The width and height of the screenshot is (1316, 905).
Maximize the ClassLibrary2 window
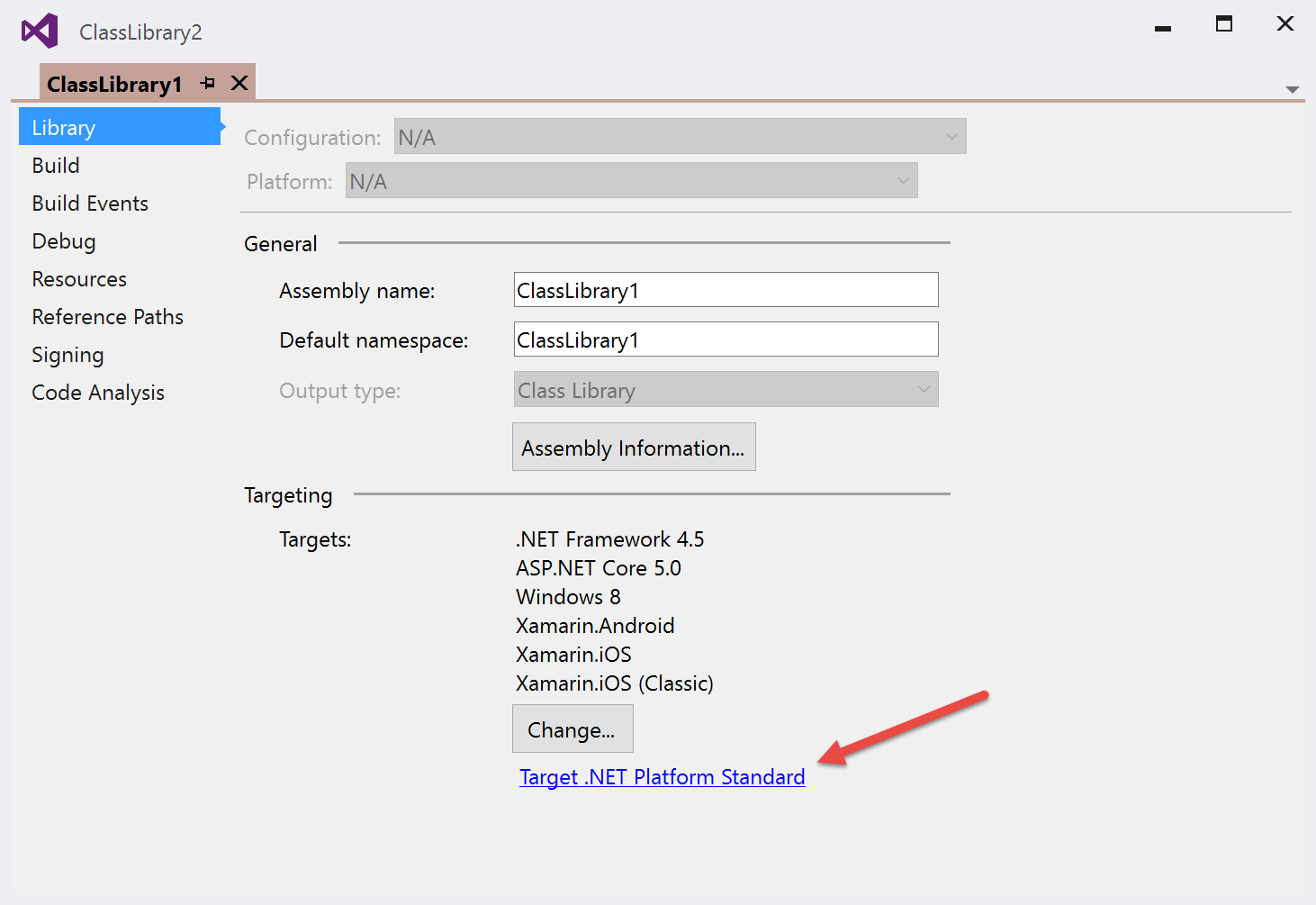pyautogui.click(x=1224, y=23)
